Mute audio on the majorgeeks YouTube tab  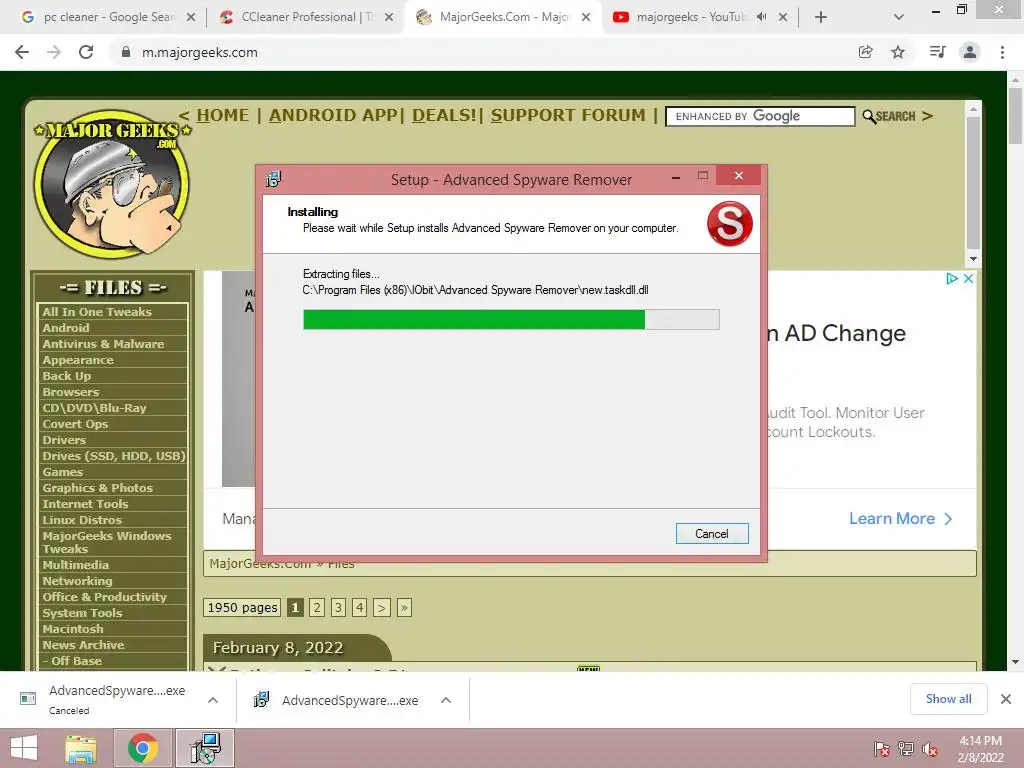click(x=761, y=17)
